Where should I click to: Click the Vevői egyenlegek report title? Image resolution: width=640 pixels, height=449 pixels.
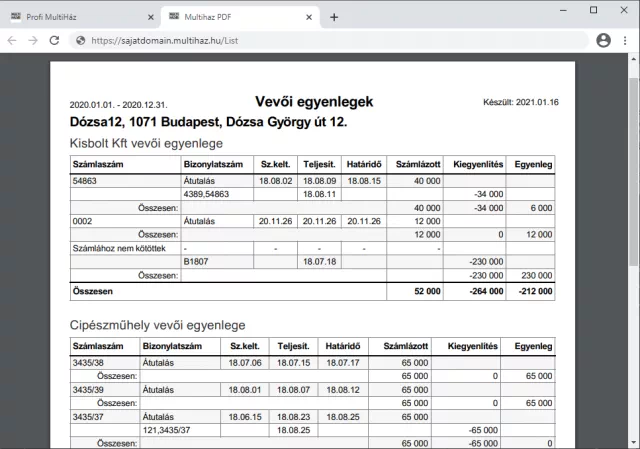tap(314, 102)
